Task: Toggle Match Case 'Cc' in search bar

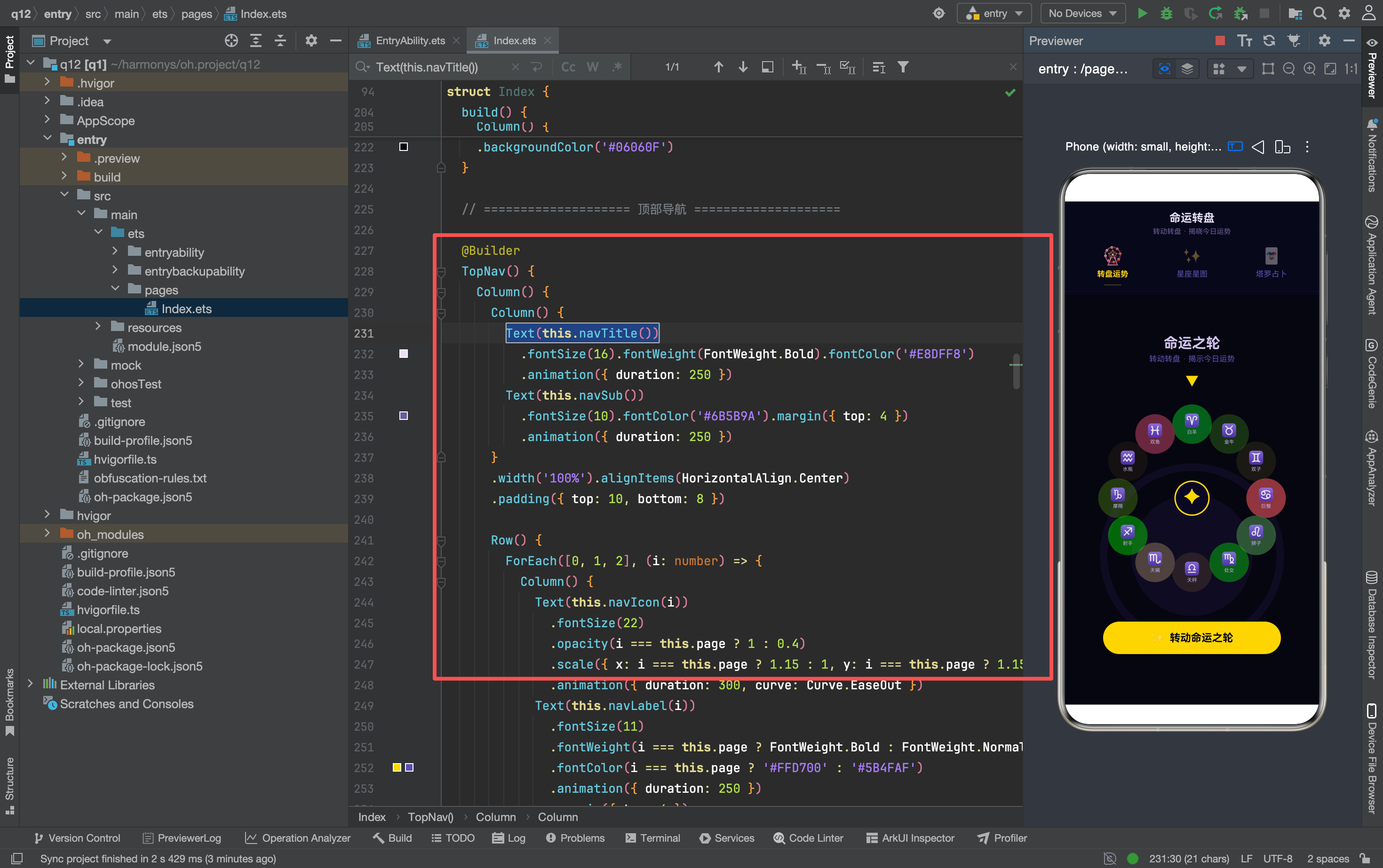Action: (x=568, y=67)
